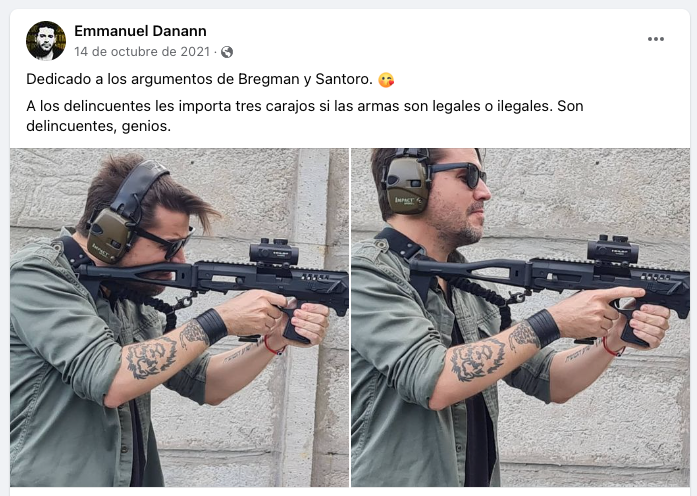Click the 'A los delincuentes les importa' paragraph

pos(305,116)
